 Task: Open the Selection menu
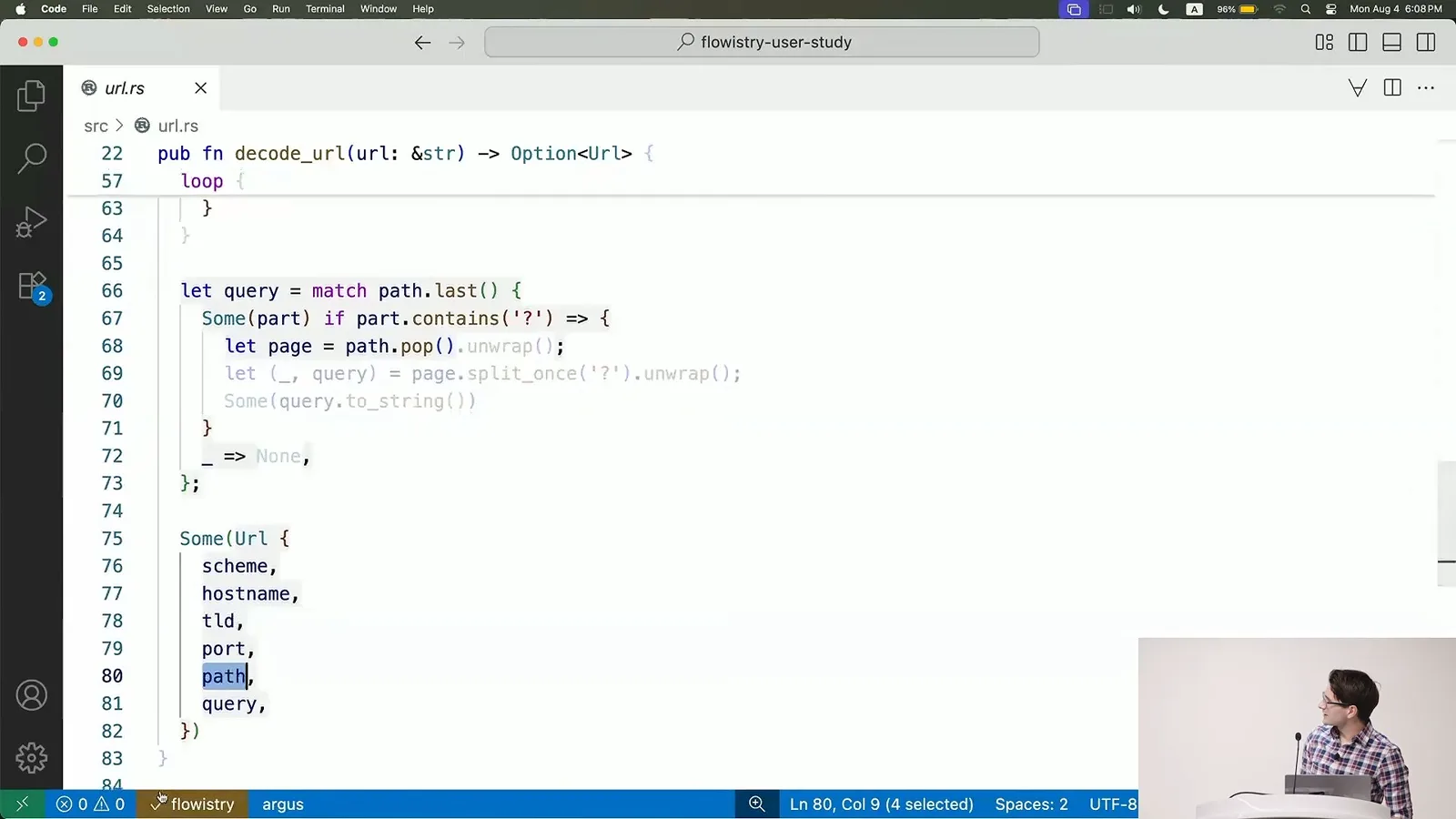coord(168,9)
